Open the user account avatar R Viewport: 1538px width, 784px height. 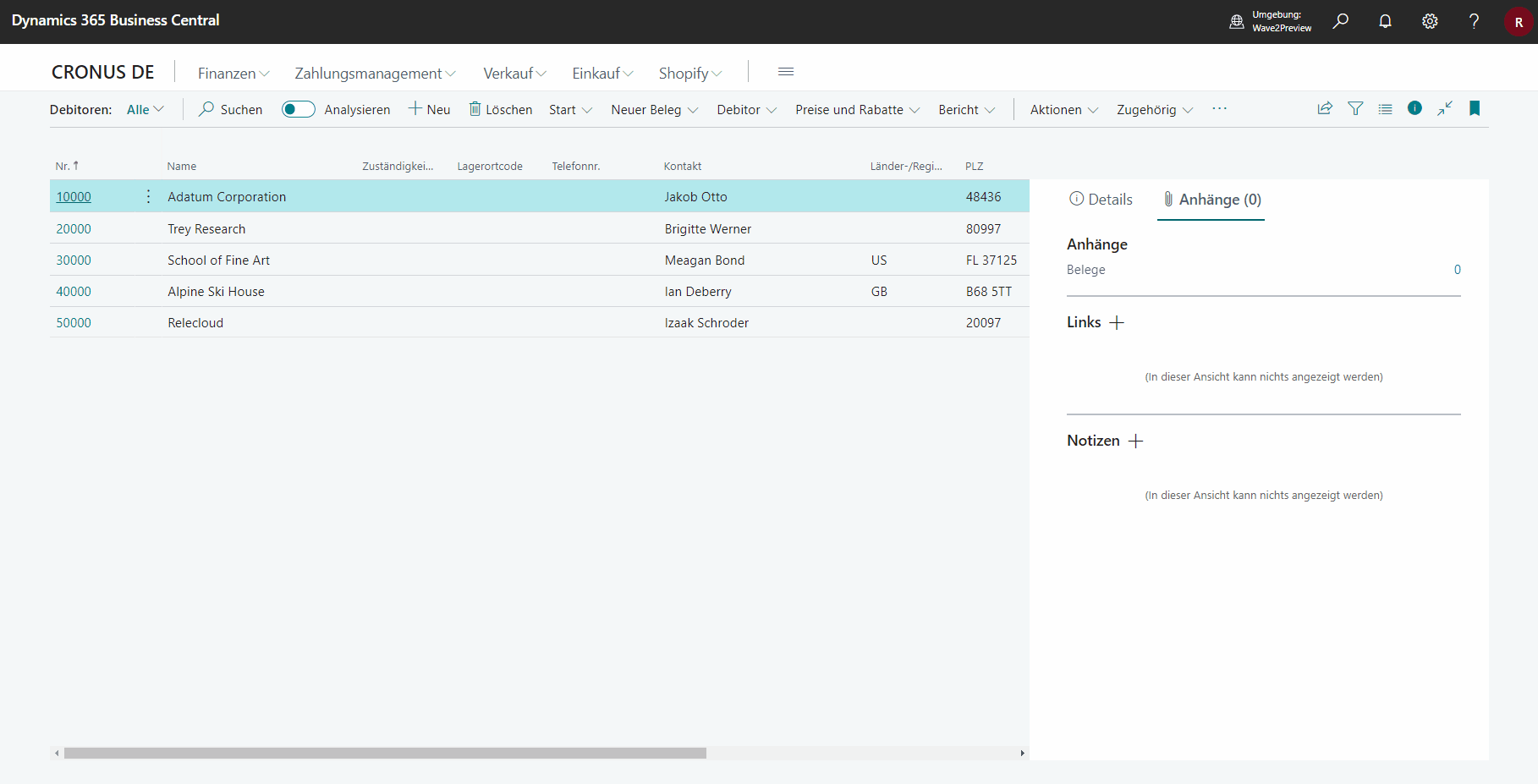point(1519,22)
